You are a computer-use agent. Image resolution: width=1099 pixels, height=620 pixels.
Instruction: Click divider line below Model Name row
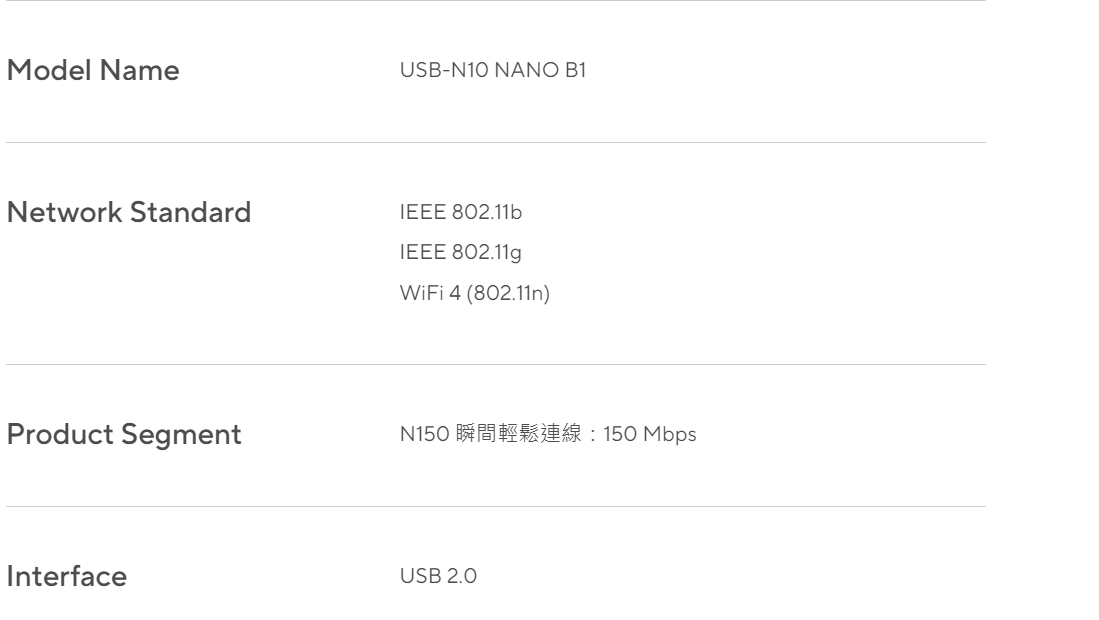[496, 143]
